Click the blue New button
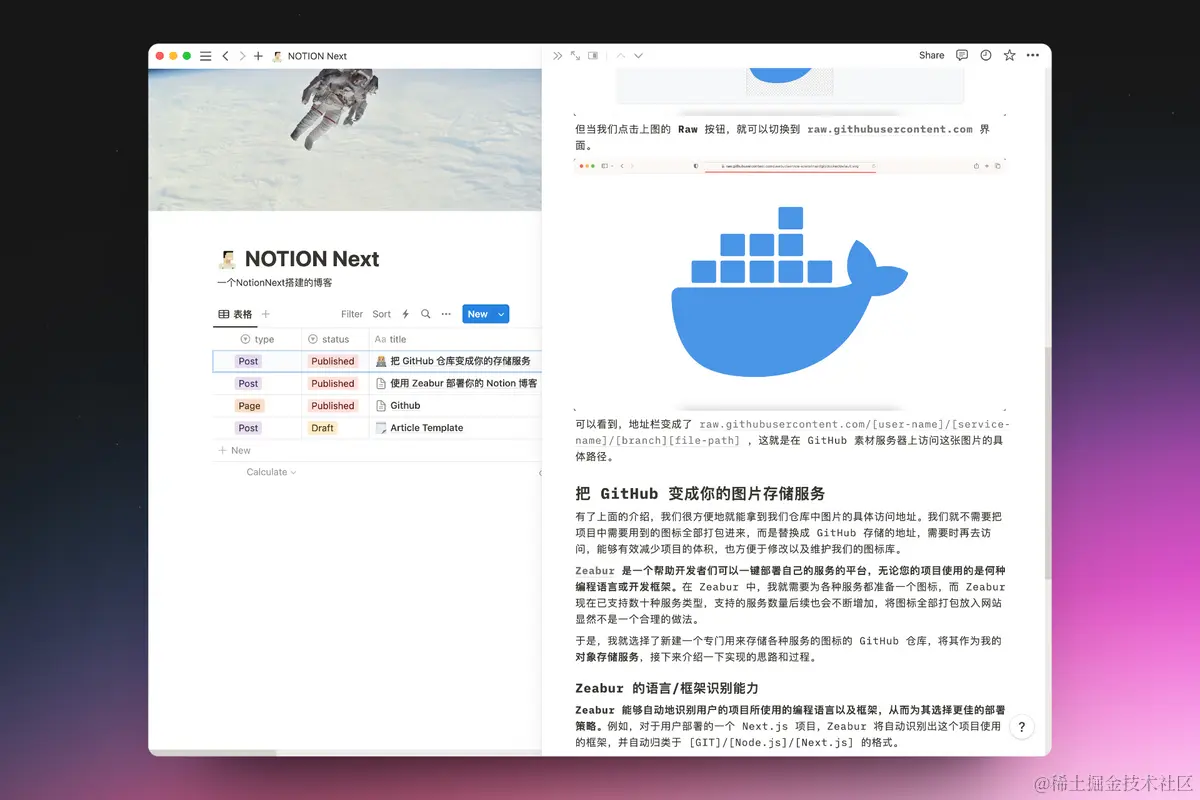This screenshot has width=1200, height=800. 478,314
